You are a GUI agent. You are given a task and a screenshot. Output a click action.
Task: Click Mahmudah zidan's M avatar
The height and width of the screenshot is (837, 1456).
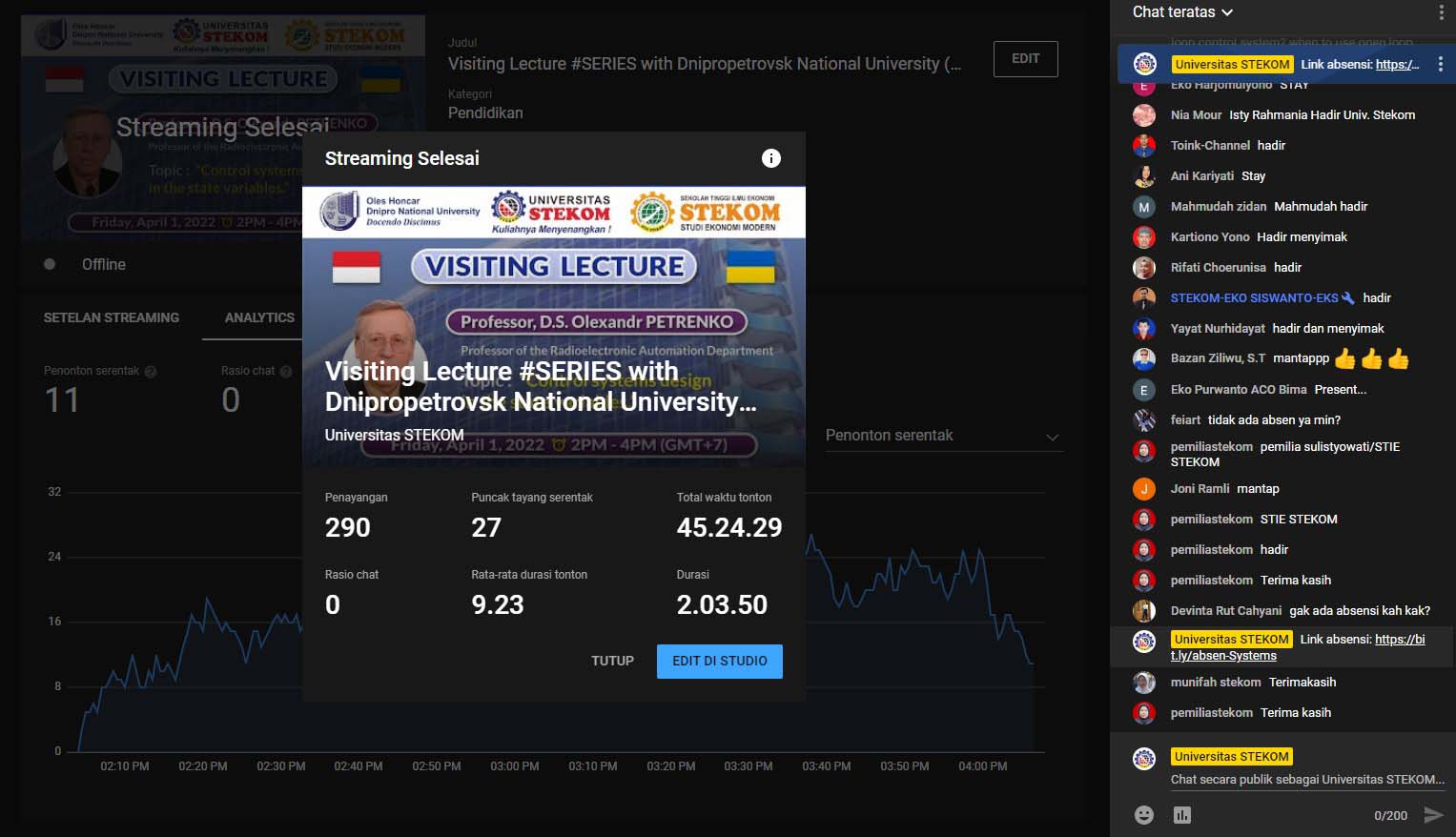pos(1144,207)
